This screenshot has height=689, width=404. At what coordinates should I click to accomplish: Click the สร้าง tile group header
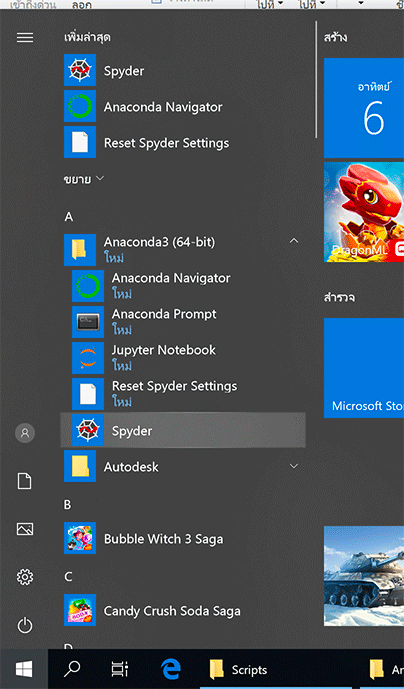tap(335, 37)
